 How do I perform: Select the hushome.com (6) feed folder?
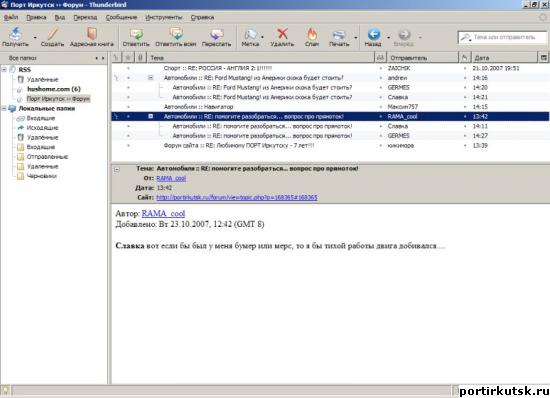click(54, 89)
